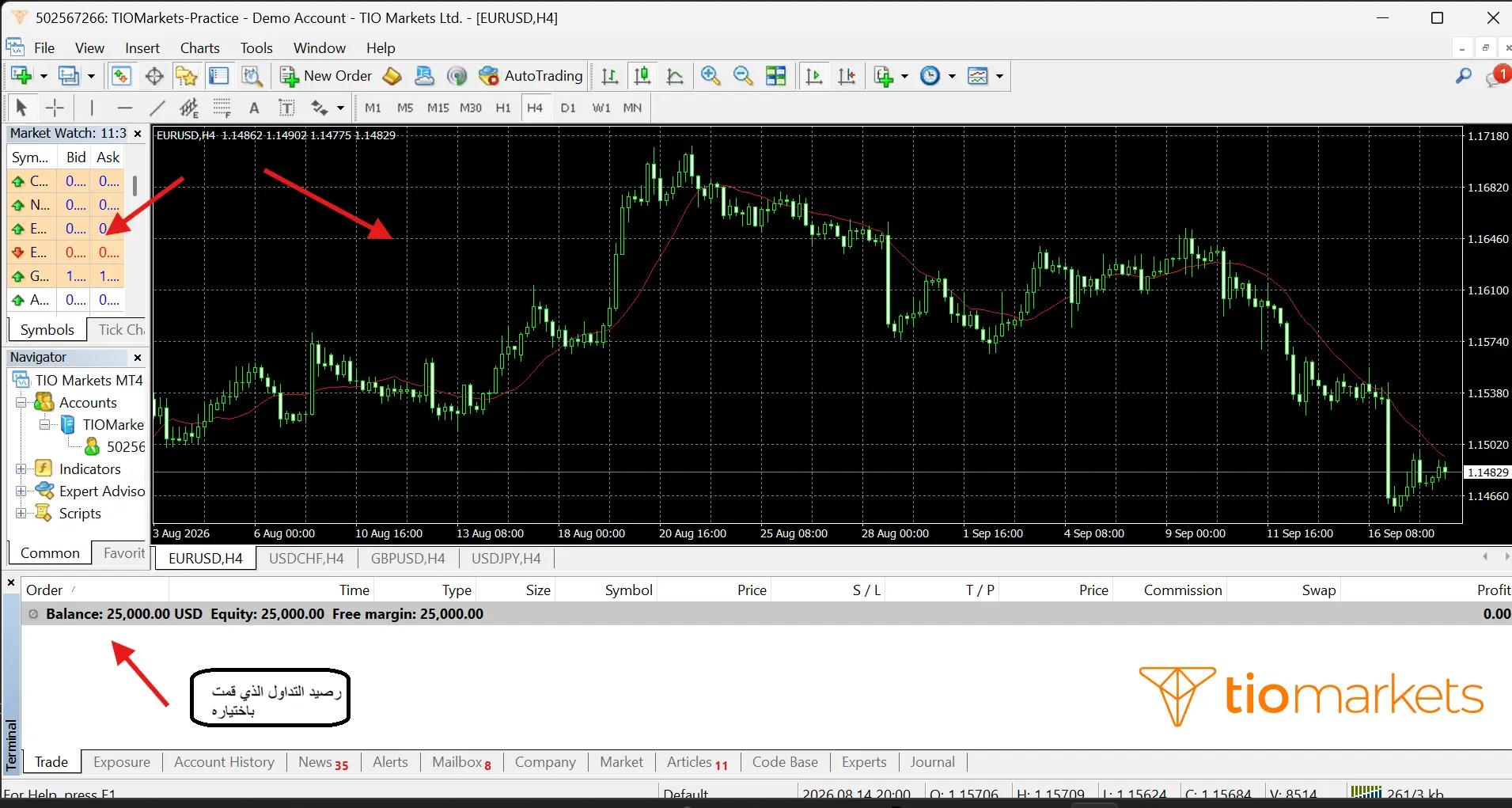Select the horizontal line drawing tool
The width and height of the screenshot is (1512, 808).
click(x=124, y=108)
